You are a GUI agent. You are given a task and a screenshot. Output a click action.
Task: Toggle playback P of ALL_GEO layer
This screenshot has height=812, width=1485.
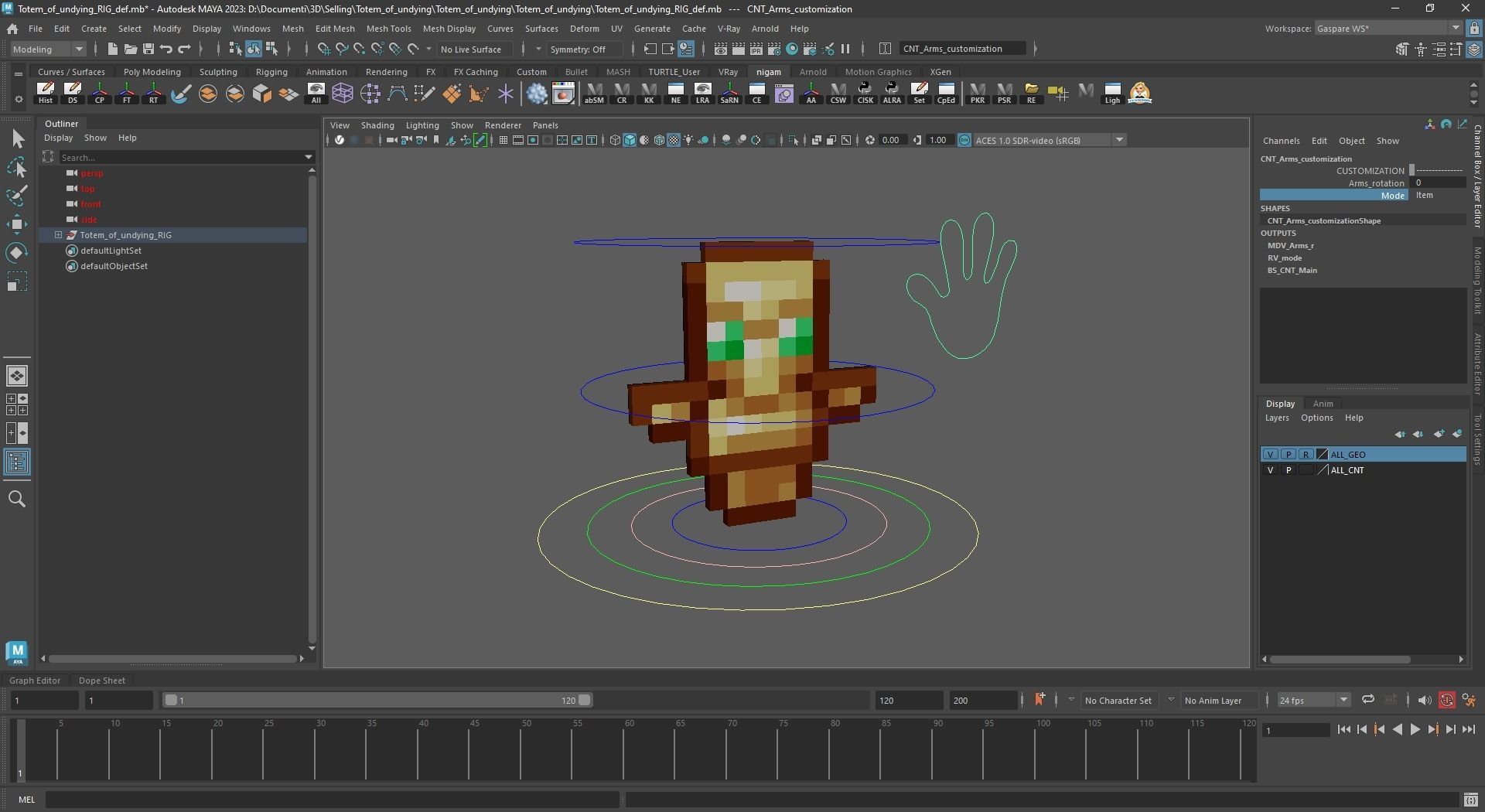[x=1289, y=455]
